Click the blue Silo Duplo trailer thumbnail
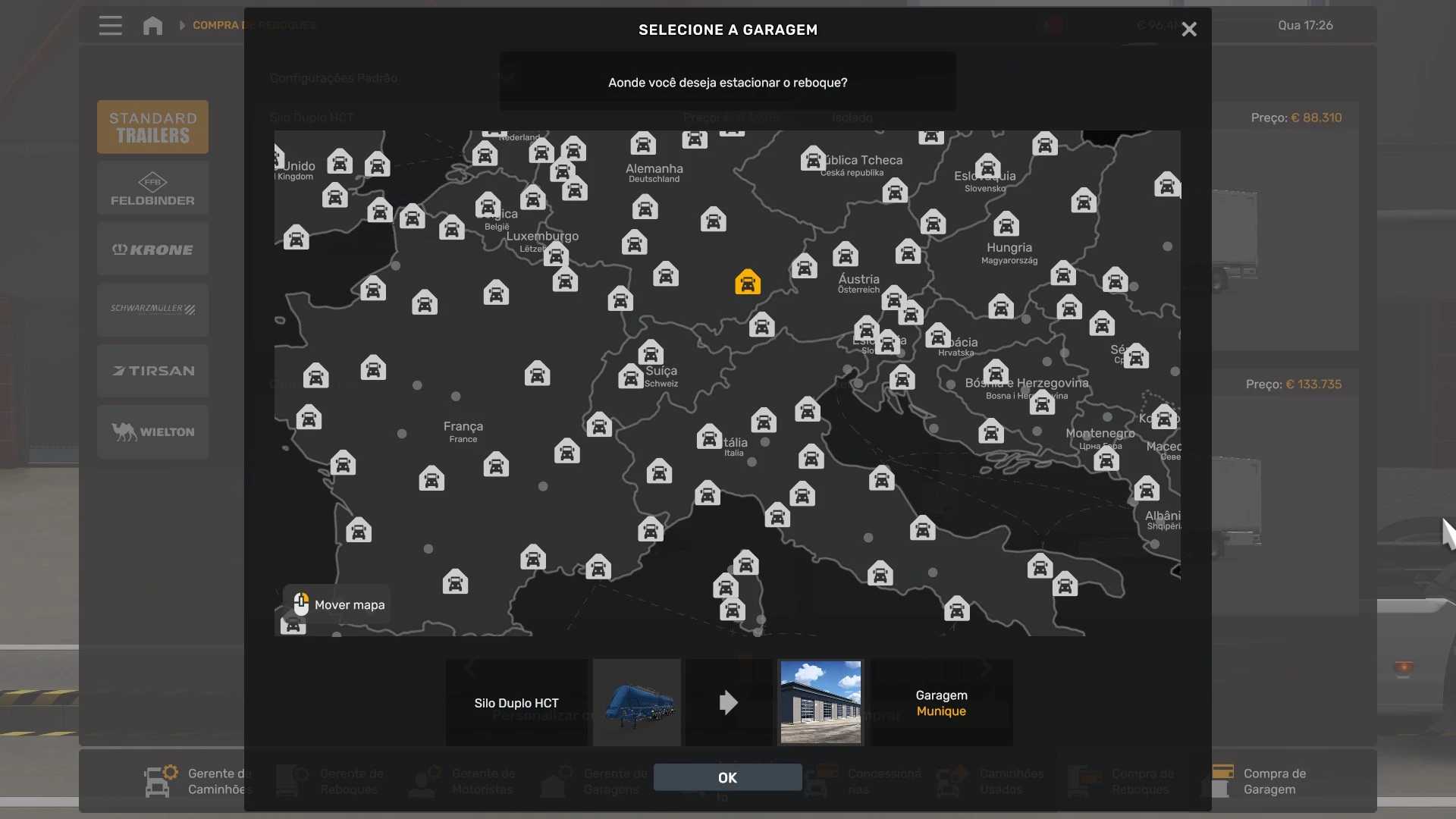Screen dimensions: 1456x819 coord(637,701)
